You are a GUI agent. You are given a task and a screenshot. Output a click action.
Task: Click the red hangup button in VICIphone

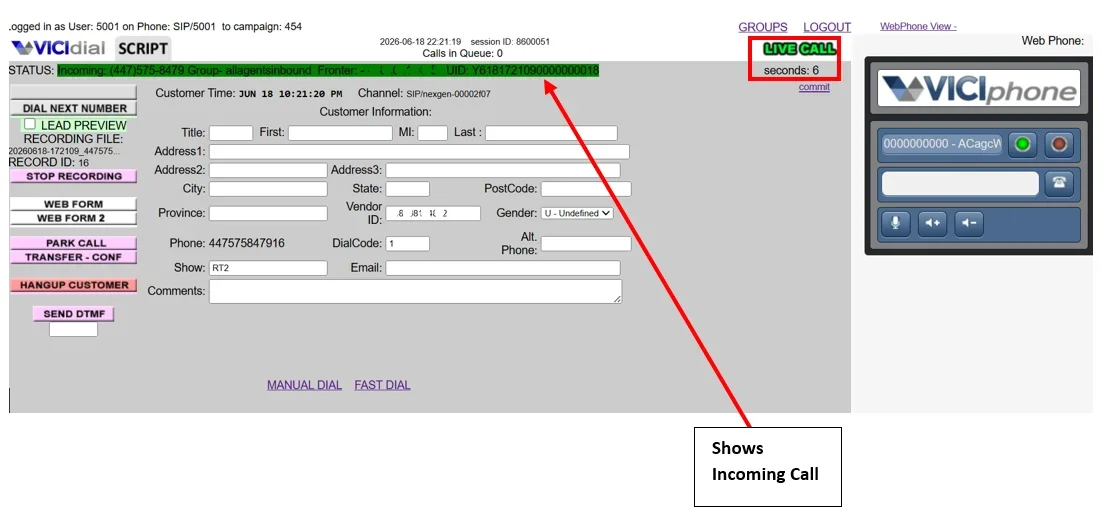[1059, 144]
